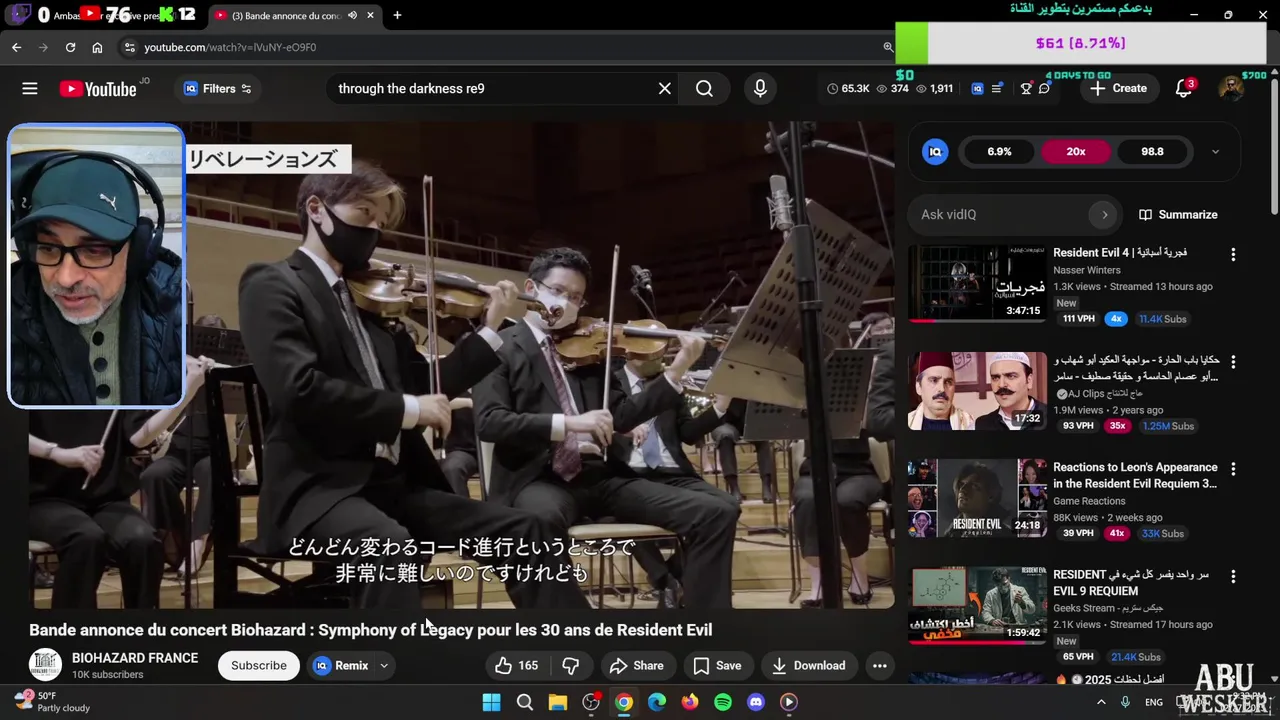Open the vidIQ trophy icon
Viewport: 1280px width, 720px height.
click(1026, 89)
